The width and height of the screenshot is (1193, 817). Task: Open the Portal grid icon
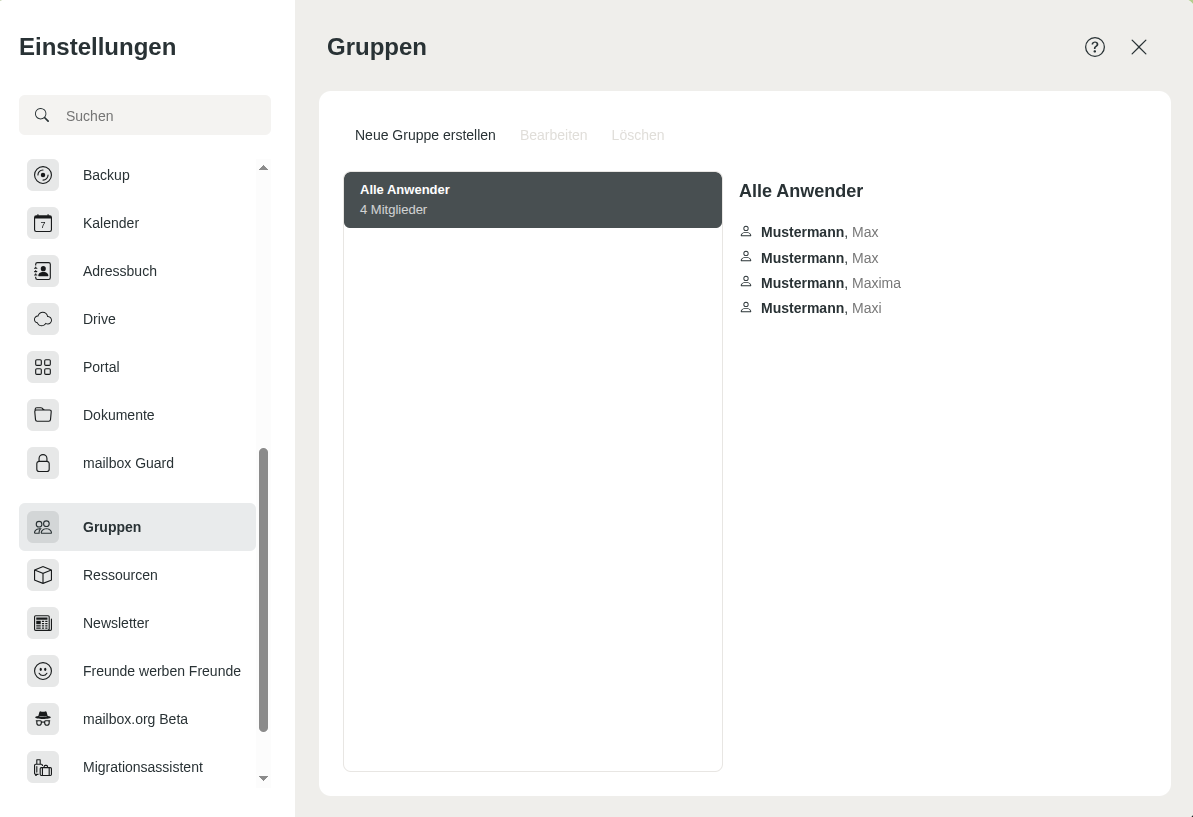point(43,367)
